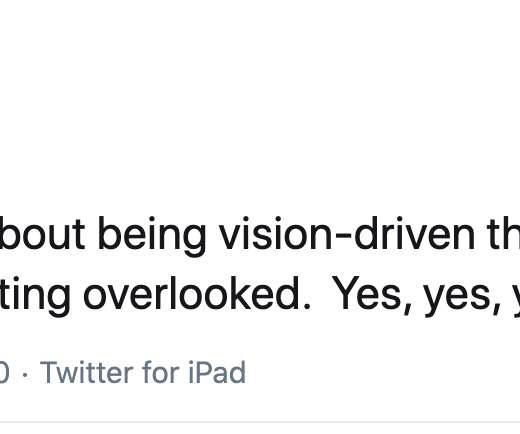The height and width of the screenshot is (434, 520).
Task: Click the word "Twitter" in source label
Action: 88,372
